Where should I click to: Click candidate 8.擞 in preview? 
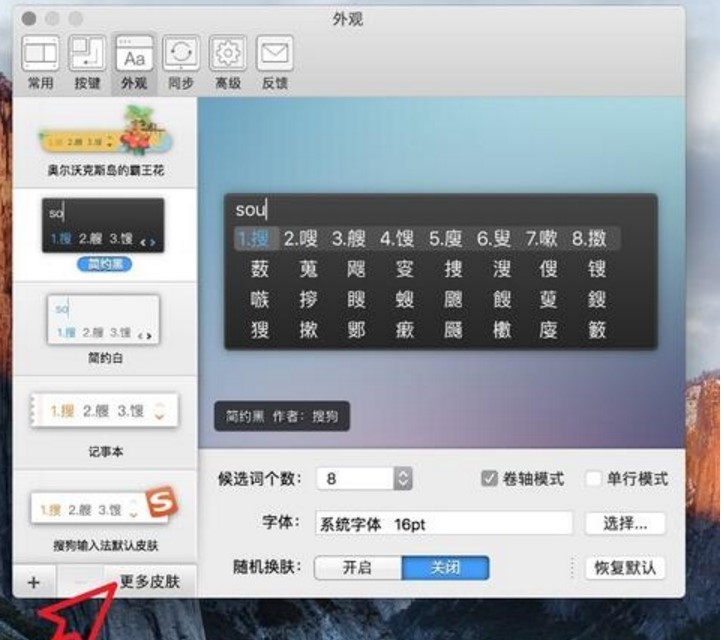pyautogui.click(x=589, y=239)
